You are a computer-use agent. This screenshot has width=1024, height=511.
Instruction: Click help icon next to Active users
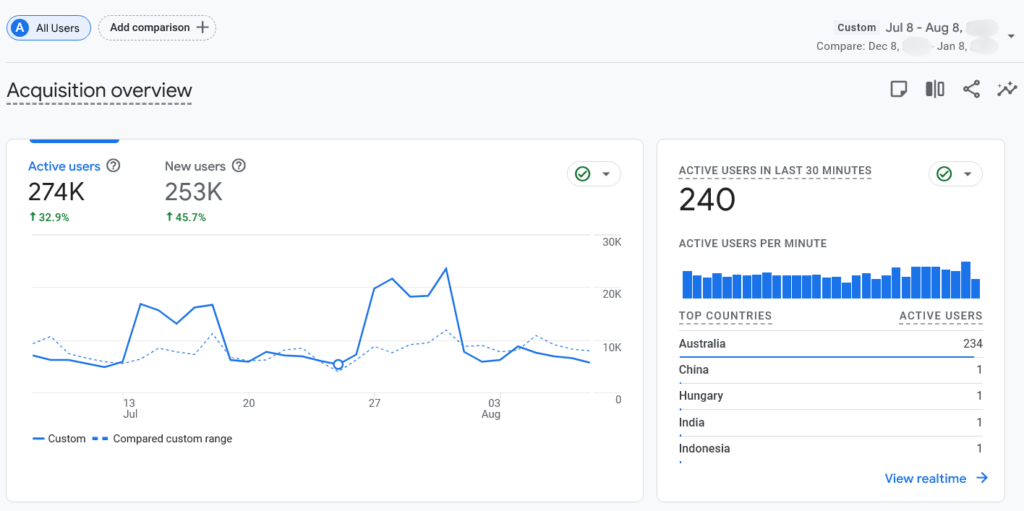click(114, 166)
